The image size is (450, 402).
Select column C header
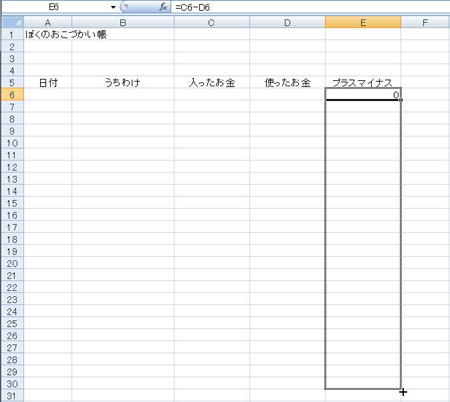211,22
